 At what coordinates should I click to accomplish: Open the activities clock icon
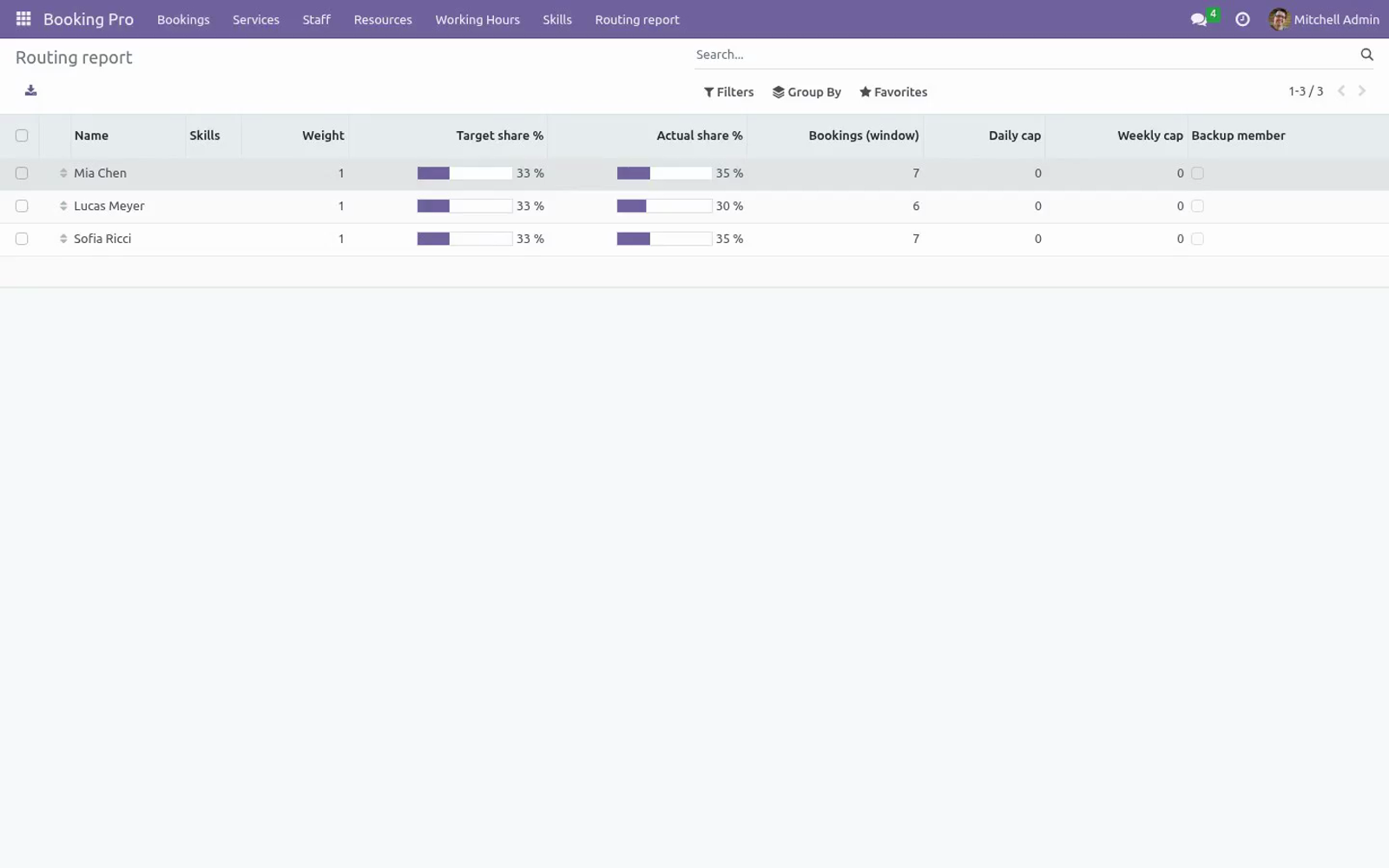tap(1242, 19)
